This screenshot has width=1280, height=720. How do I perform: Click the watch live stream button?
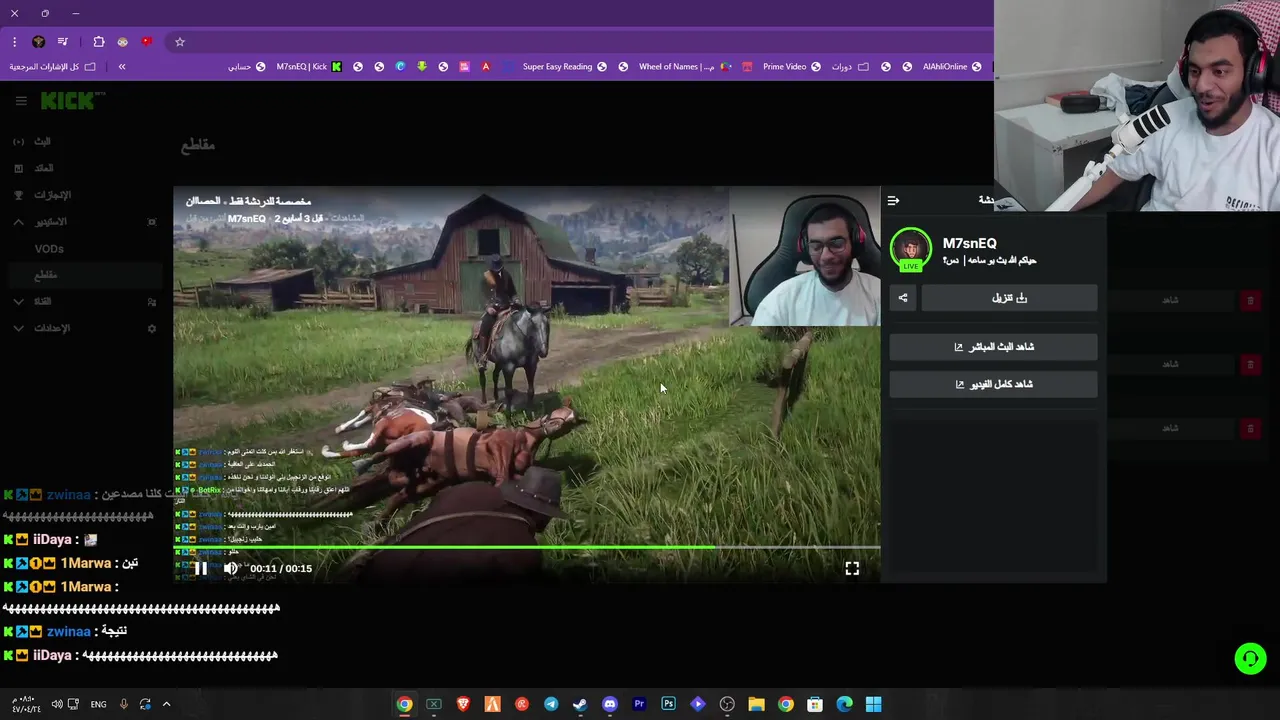(993, 347)
